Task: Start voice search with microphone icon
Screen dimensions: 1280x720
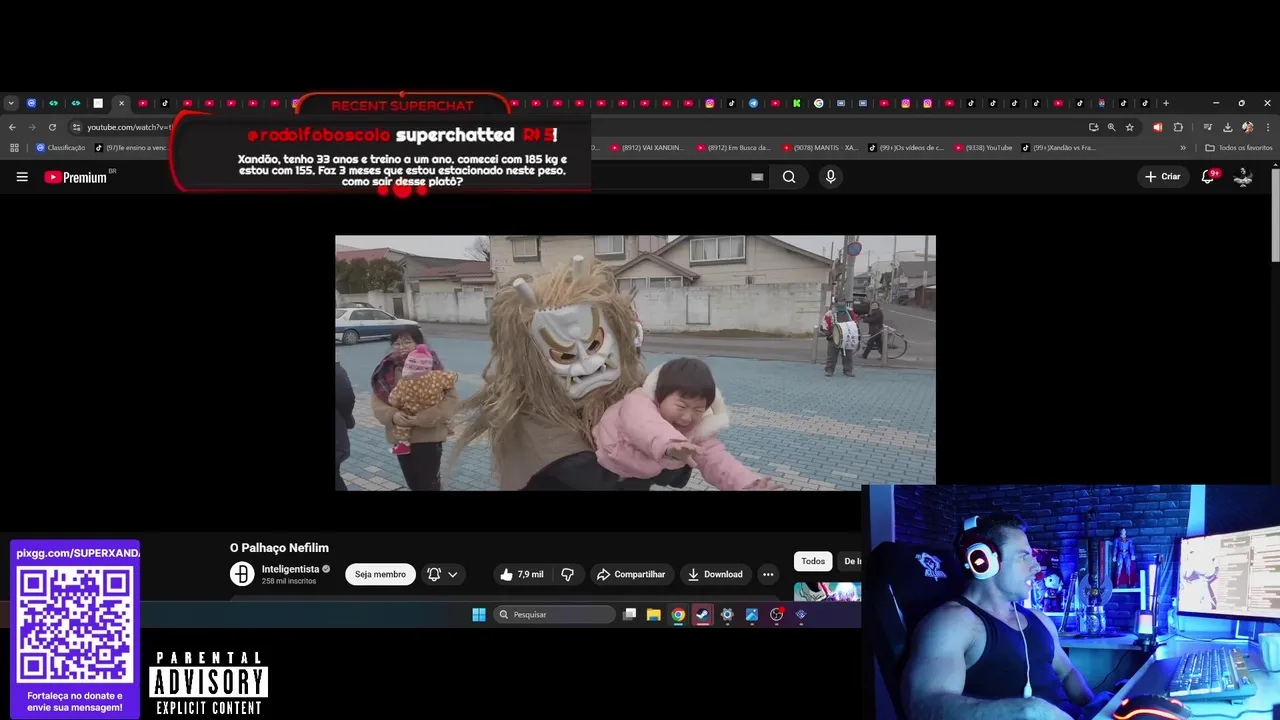Action: coord(830,177)
